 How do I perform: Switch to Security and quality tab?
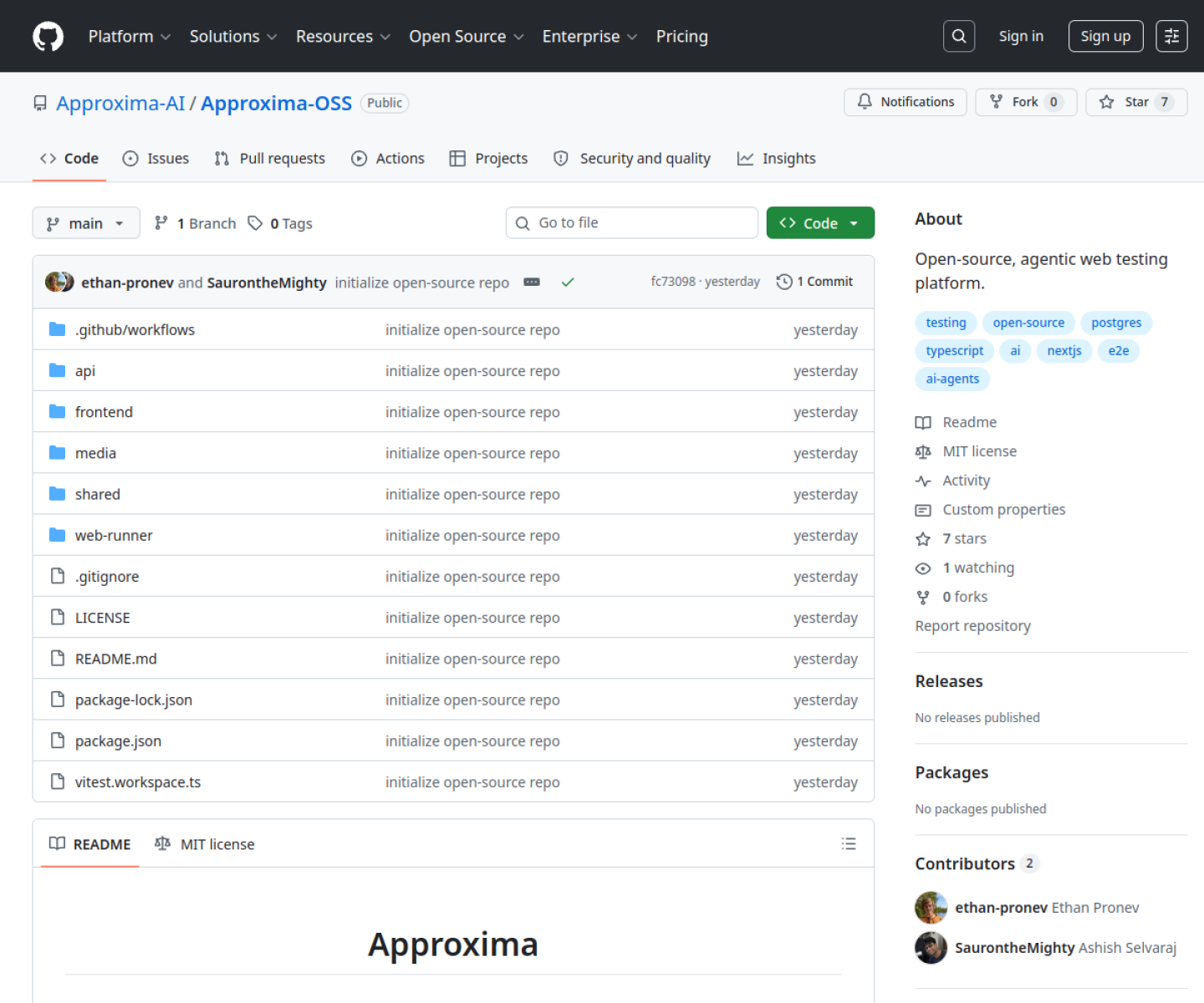coord(632,159)
